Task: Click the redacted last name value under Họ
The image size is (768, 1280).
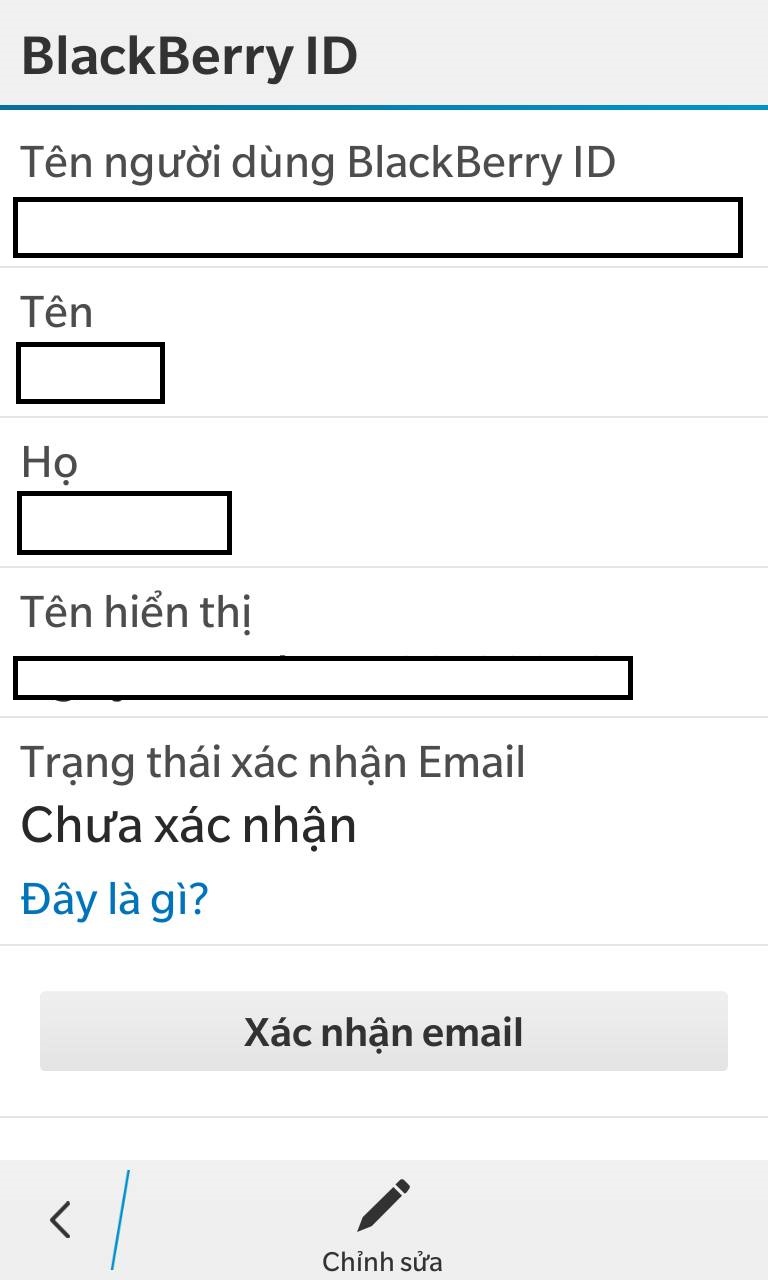Action: coord(124,523)
